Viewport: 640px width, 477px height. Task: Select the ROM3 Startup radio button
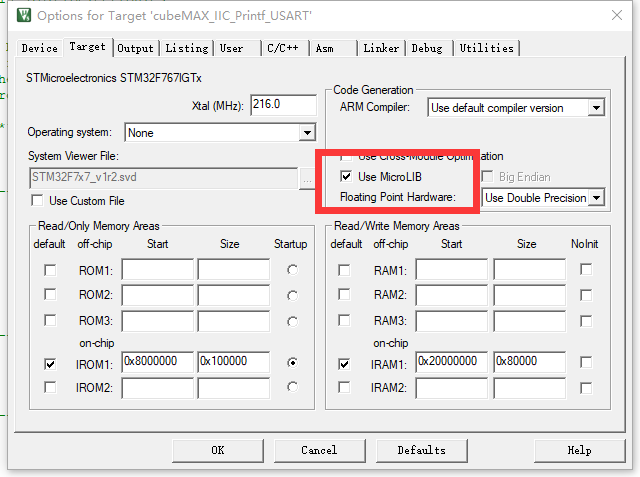[x=292, y=322]
